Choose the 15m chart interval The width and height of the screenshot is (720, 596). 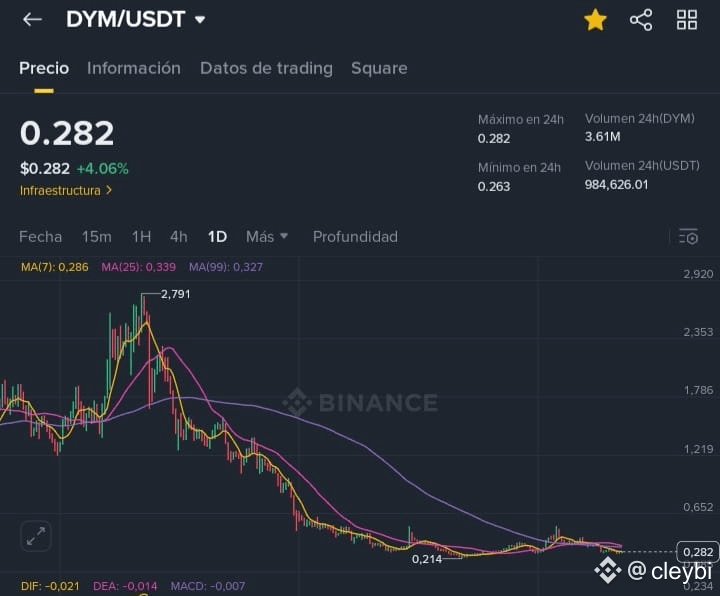(97, 237)
